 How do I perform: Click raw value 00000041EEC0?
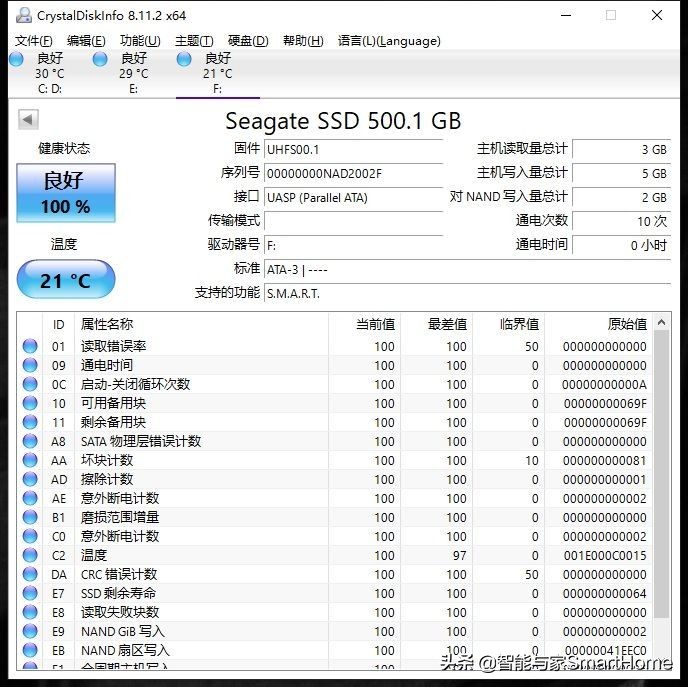(606, 650)
